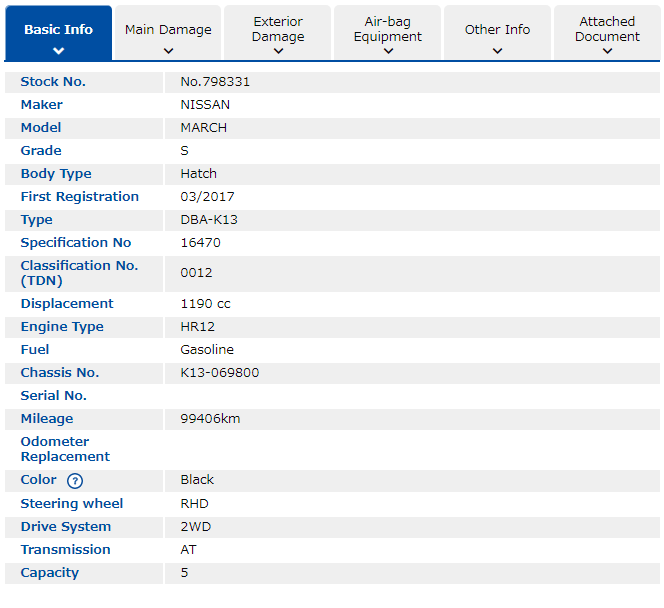Image resolution: width=664 pixels, height=608 pixels.
Task: Click the down arrow under Attached Document
Action: coord(607,51)
